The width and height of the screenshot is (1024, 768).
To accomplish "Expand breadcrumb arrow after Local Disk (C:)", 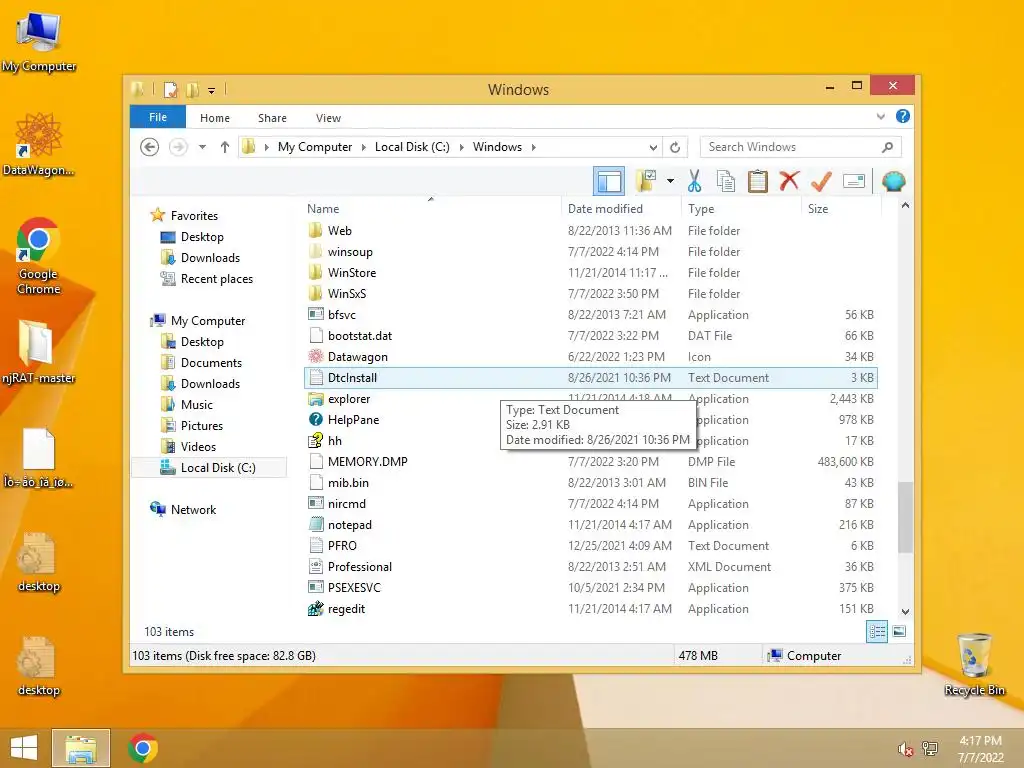I will tap(462, 148).
